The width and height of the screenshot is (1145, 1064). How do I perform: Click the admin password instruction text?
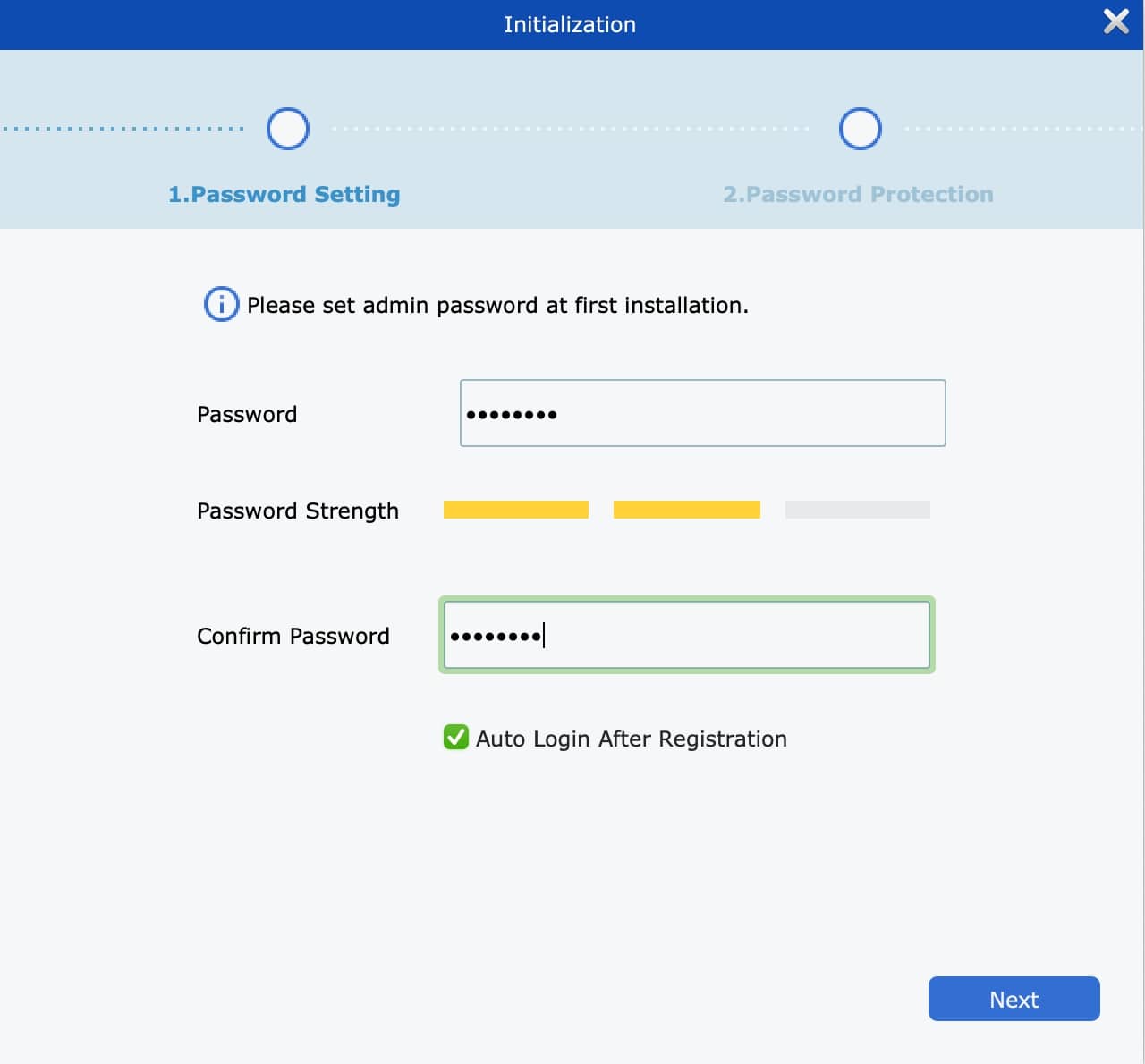tap(497, 306)
